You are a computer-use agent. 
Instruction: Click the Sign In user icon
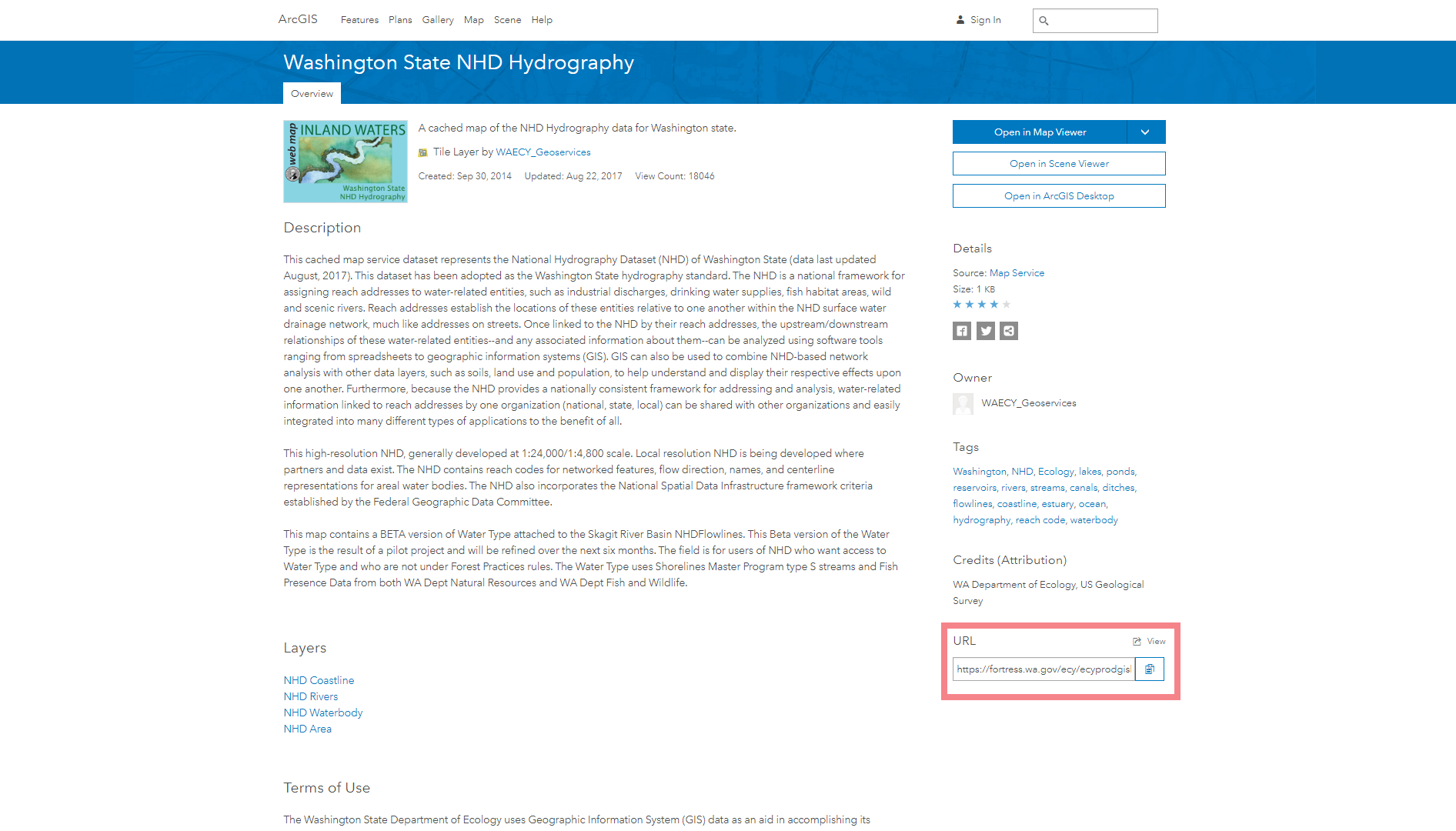click(960, 20)
